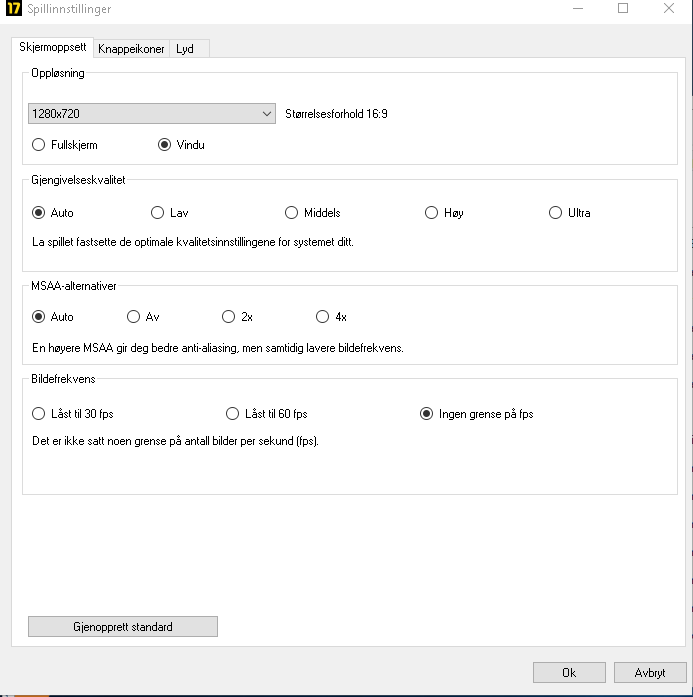Switch to the Skjermoppsett tab

tap(52, 47)
